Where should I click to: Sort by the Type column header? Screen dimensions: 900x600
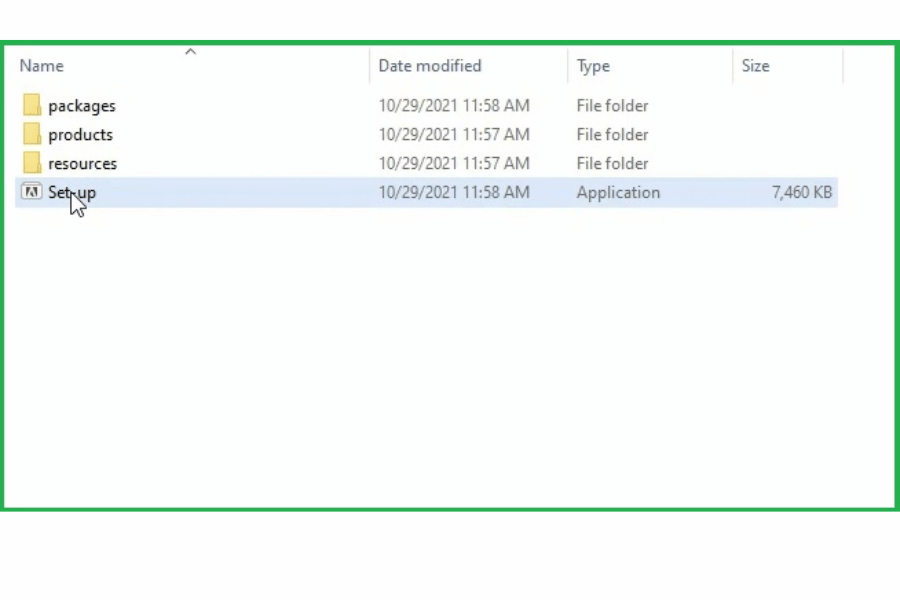(x=593, y=66)
